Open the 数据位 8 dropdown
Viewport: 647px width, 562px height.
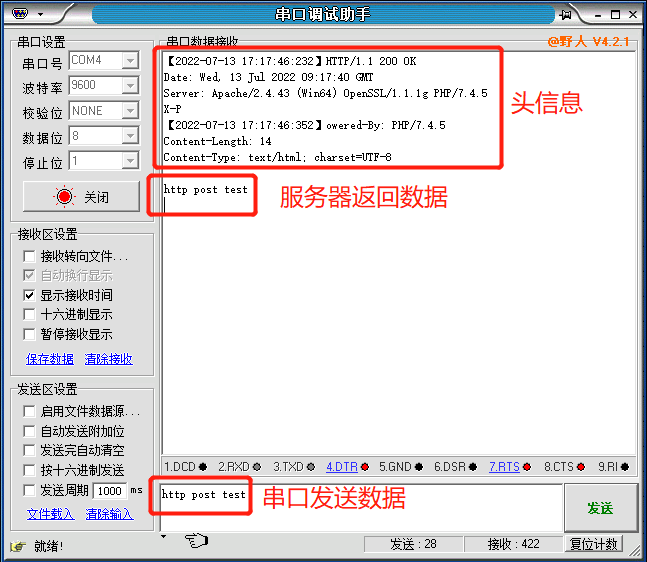[130, 135]
